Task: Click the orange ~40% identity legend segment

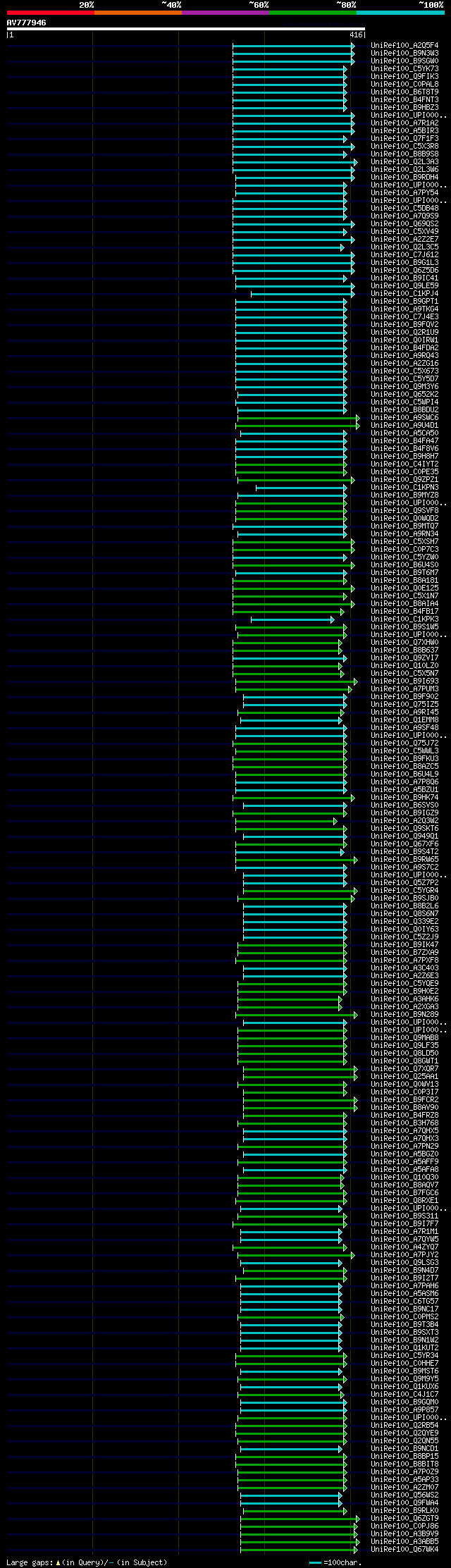Action: 137,13
